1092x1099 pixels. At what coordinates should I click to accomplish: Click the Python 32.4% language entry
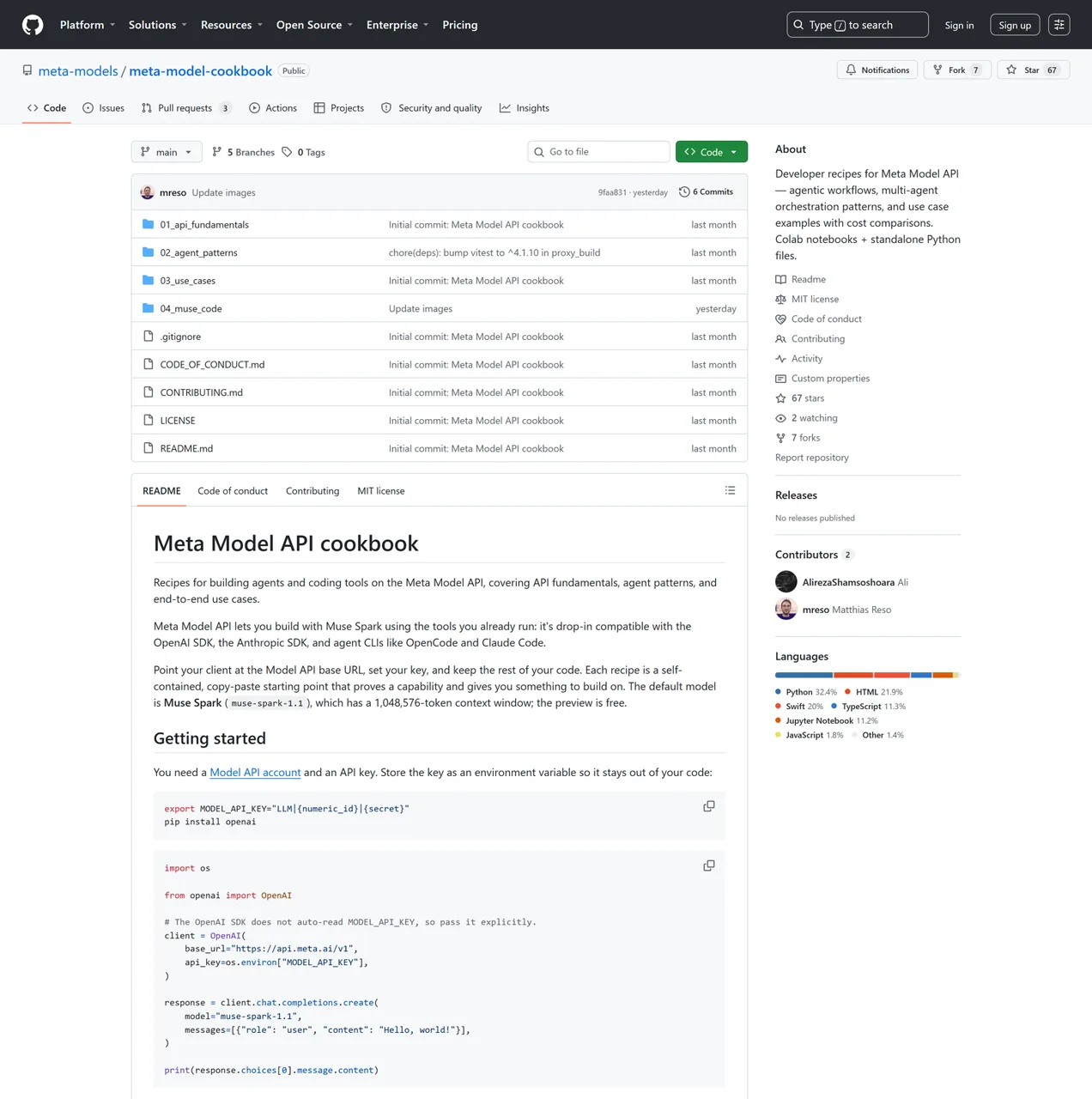coord(806,692)
